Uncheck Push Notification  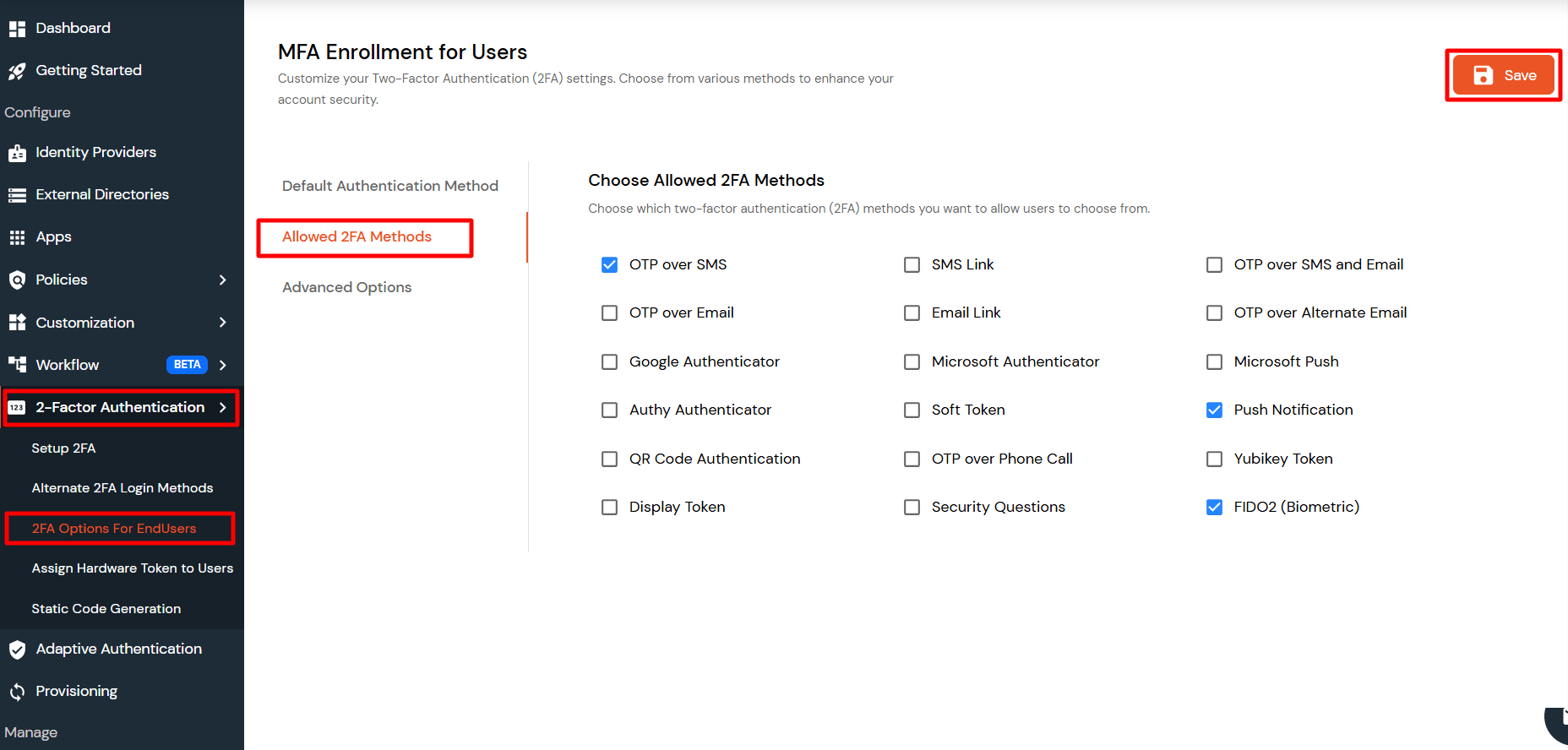1214,410
